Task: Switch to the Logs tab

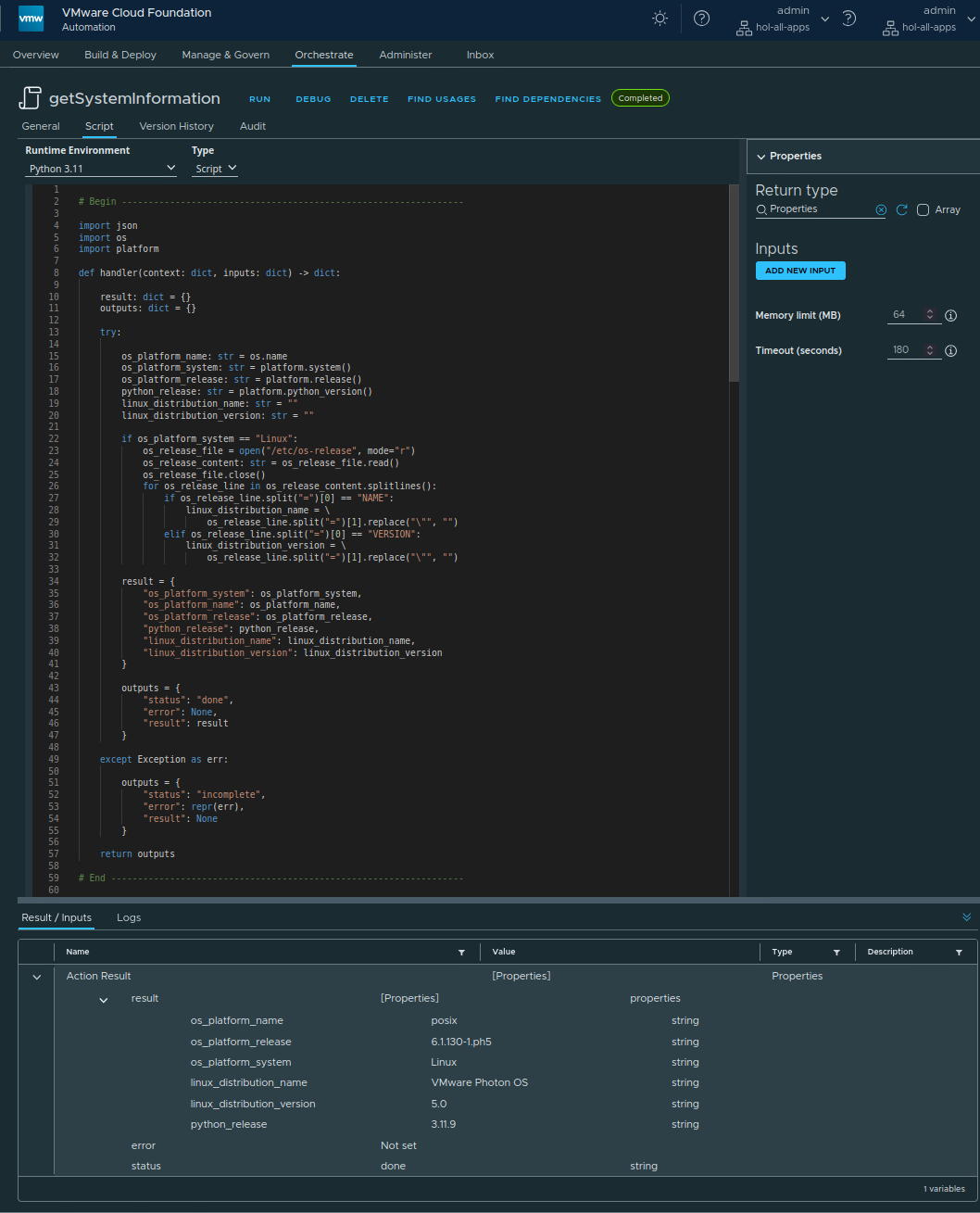Action: click(128, 917)
